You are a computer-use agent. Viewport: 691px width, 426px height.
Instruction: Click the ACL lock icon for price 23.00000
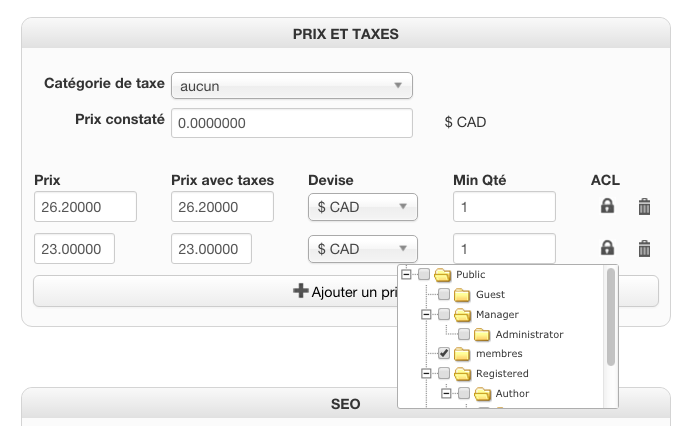pyautogui.click(x=607, y=248)
